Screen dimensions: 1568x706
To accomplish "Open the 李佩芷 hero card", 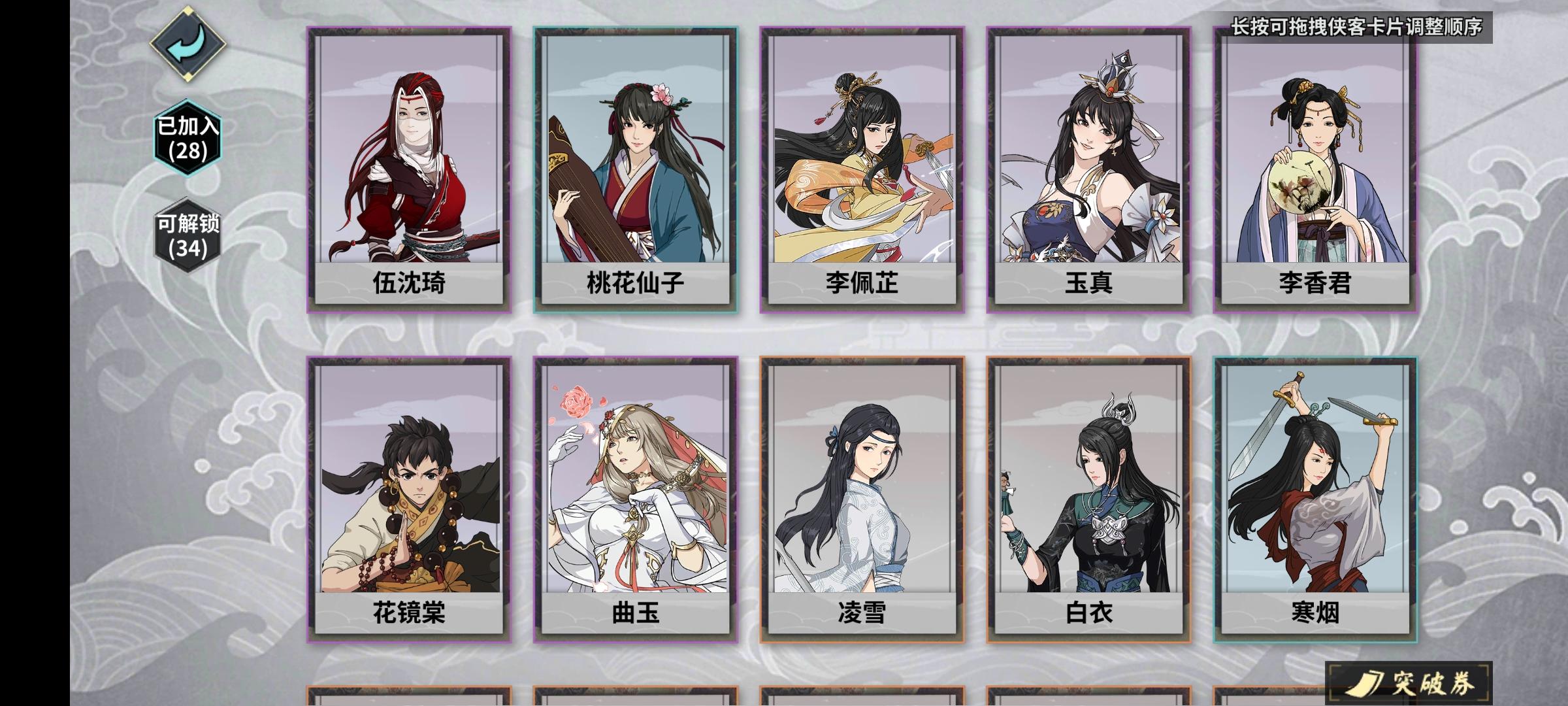I will coord(862,169).
